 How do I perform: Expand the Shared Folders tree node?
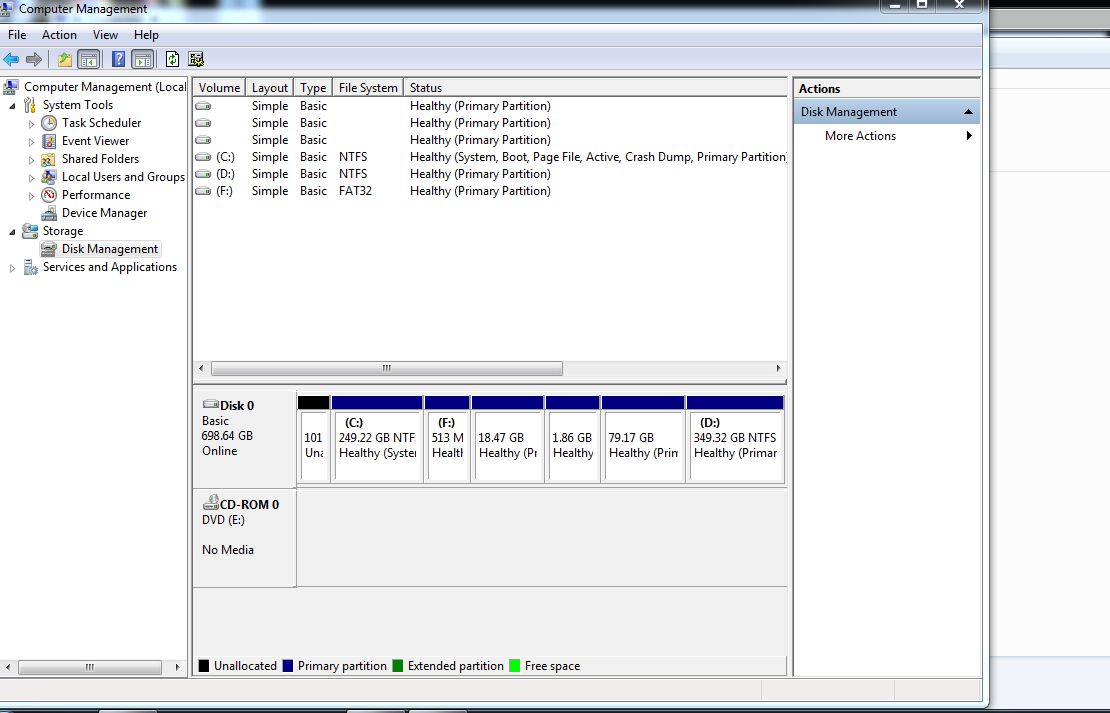click(x=32, y=159)
